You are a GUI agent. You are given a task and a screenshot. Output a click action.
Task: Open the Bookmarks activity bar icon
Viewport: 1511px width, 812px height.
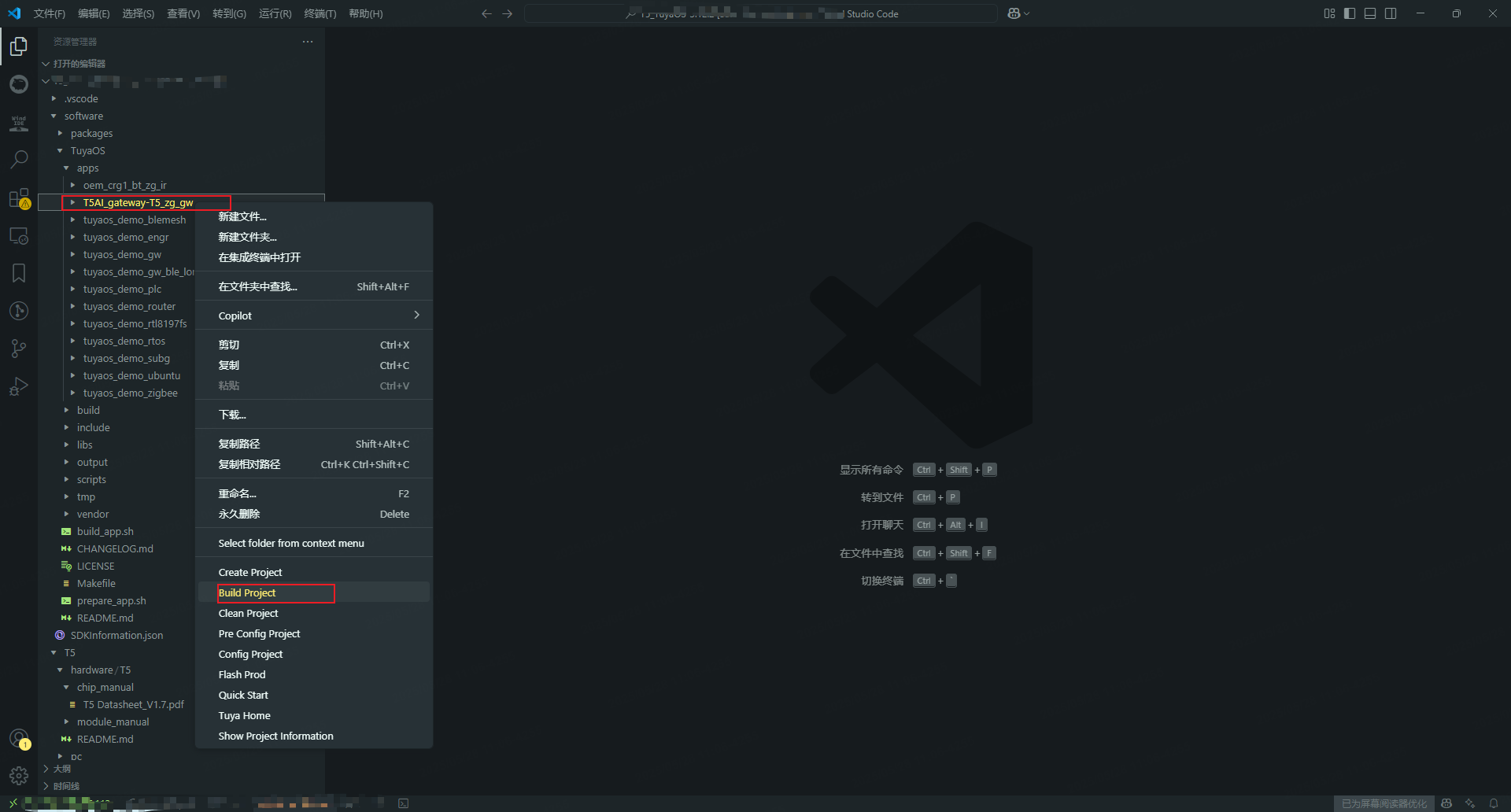(19, 273)
